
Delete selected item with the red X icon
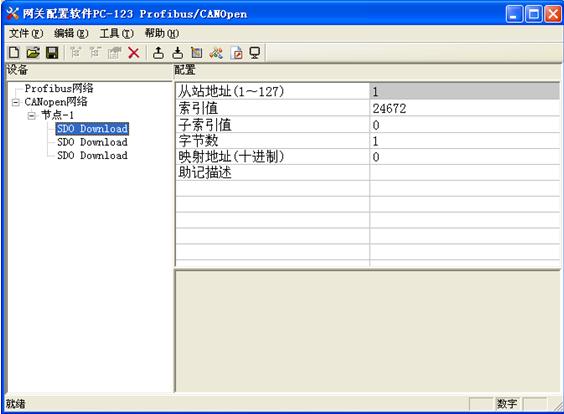[x=134, y=53]
